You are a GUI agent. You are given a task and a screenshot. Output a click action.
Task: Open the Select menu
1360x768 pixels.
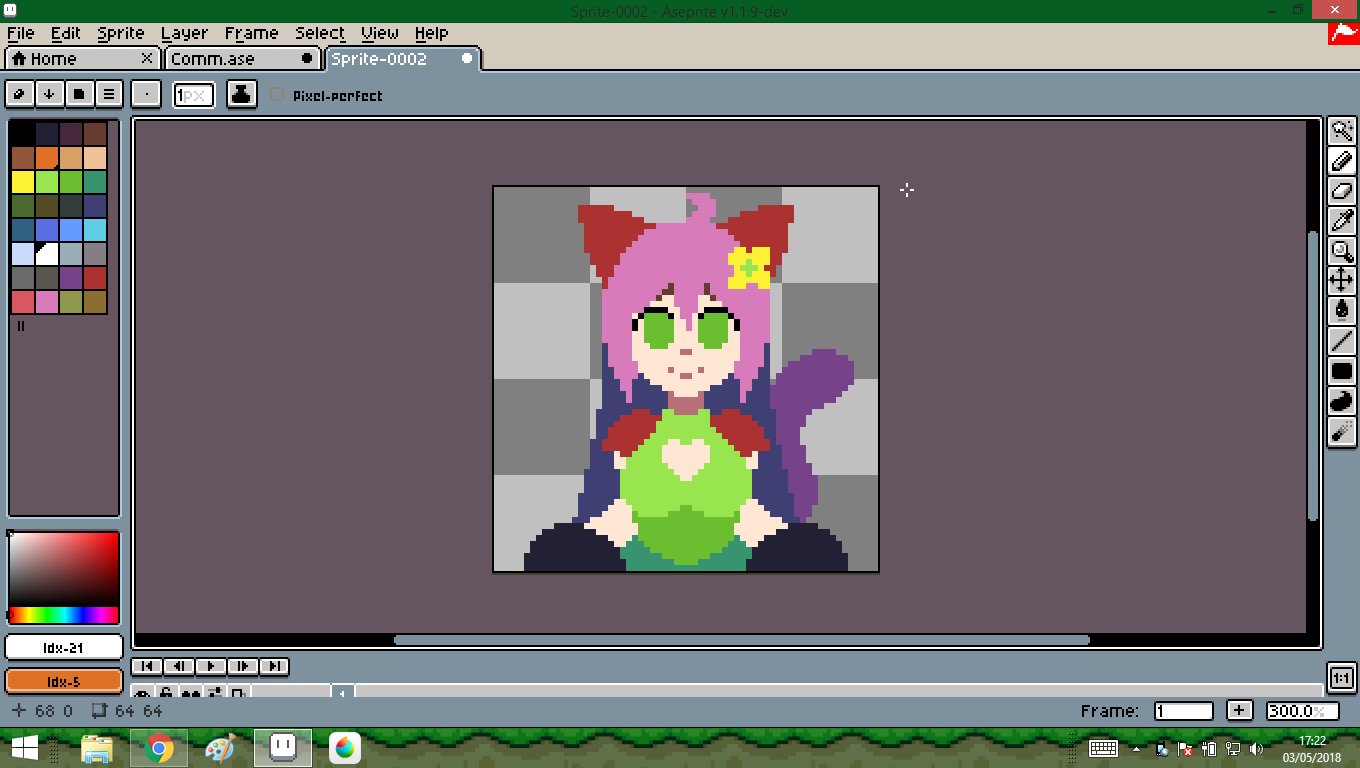(x=319, y=33)
